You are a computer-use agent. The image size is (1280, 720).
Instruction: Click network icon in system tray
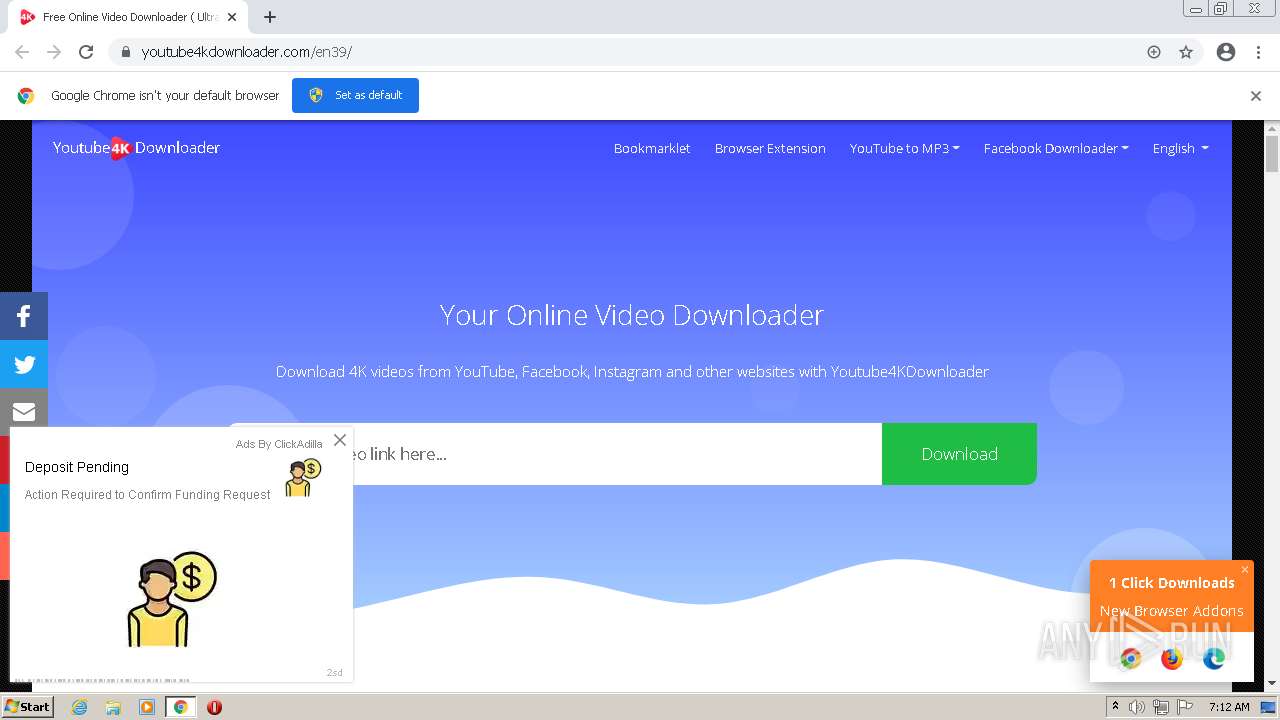click(1160, 707)
